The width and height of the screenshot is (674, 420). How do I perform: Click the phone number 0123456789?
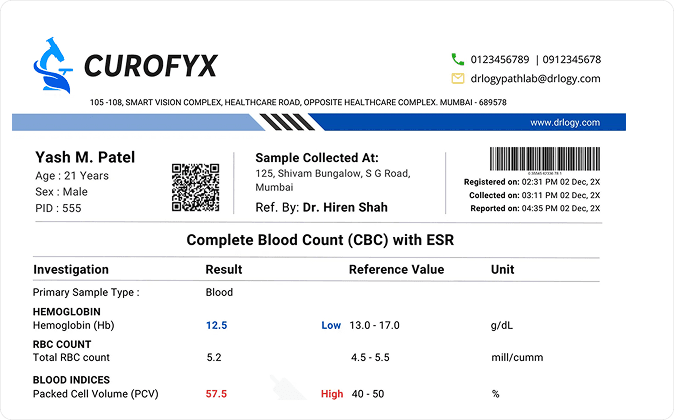tap(500, 59)
